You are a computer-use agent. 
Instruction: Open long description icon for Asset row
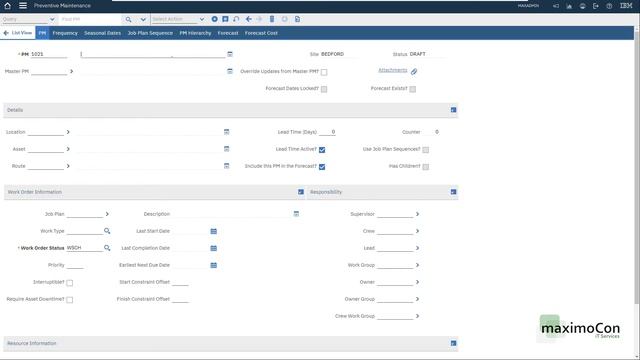click(x=227, y=149)
